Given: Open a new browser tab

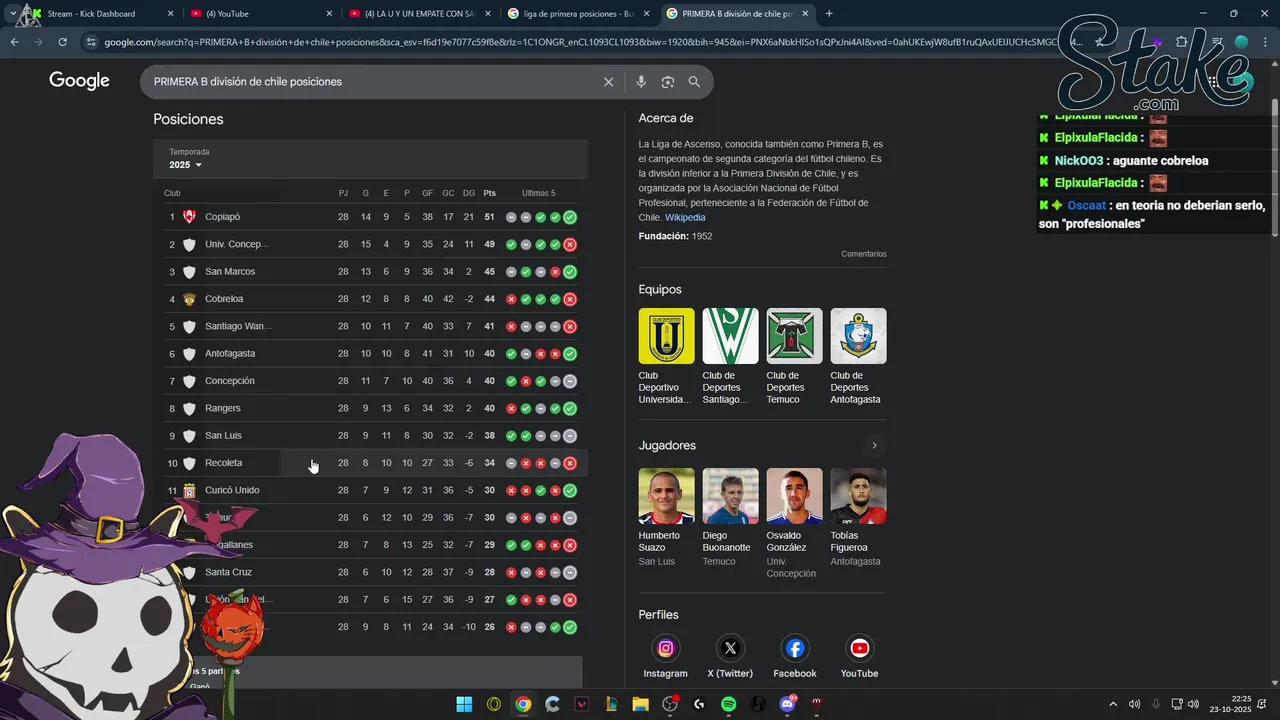Looking at the screenshot, I should [829, 14].
